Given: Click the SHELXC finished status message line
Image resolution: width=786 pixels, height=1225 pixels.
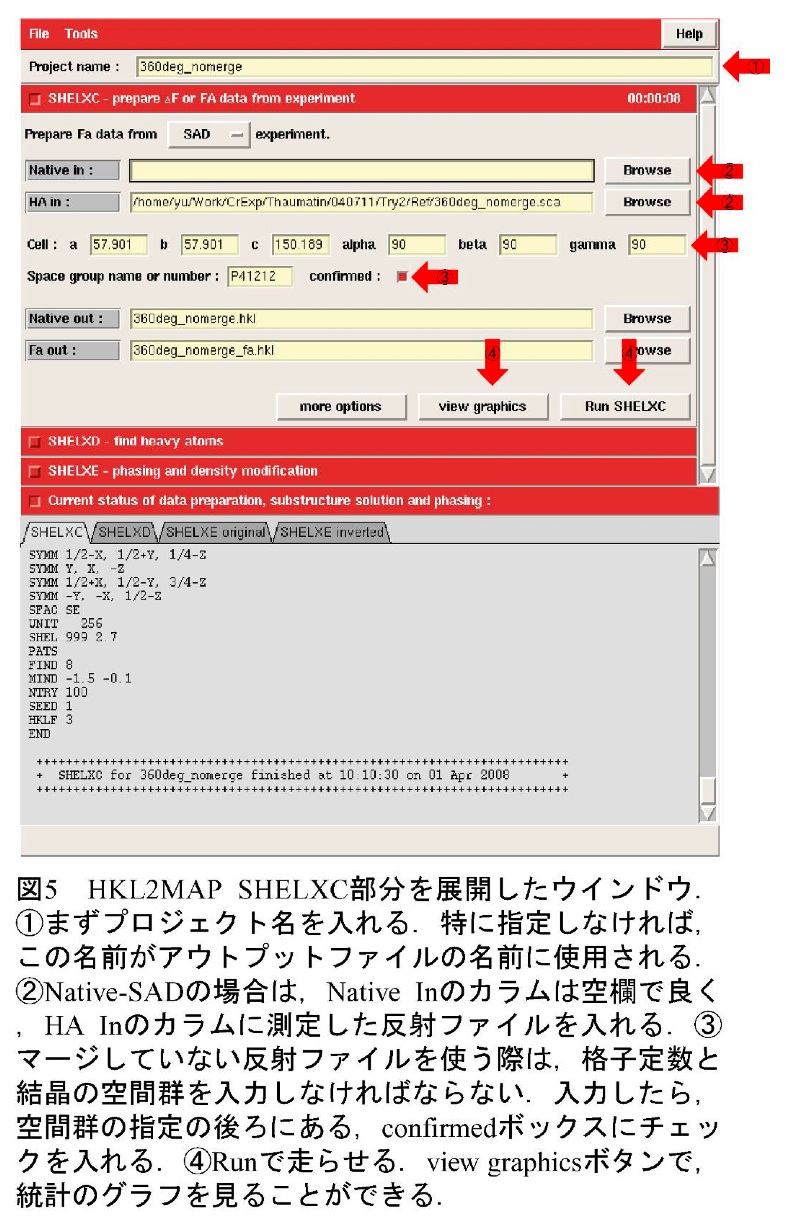Looking at the screenshot, I should tap(303, 775).
